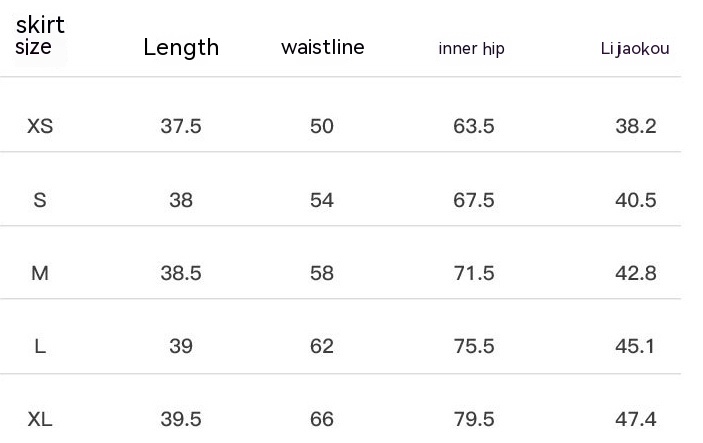
Task: Click the XL size row label
Action: click(x=40, y=420)
